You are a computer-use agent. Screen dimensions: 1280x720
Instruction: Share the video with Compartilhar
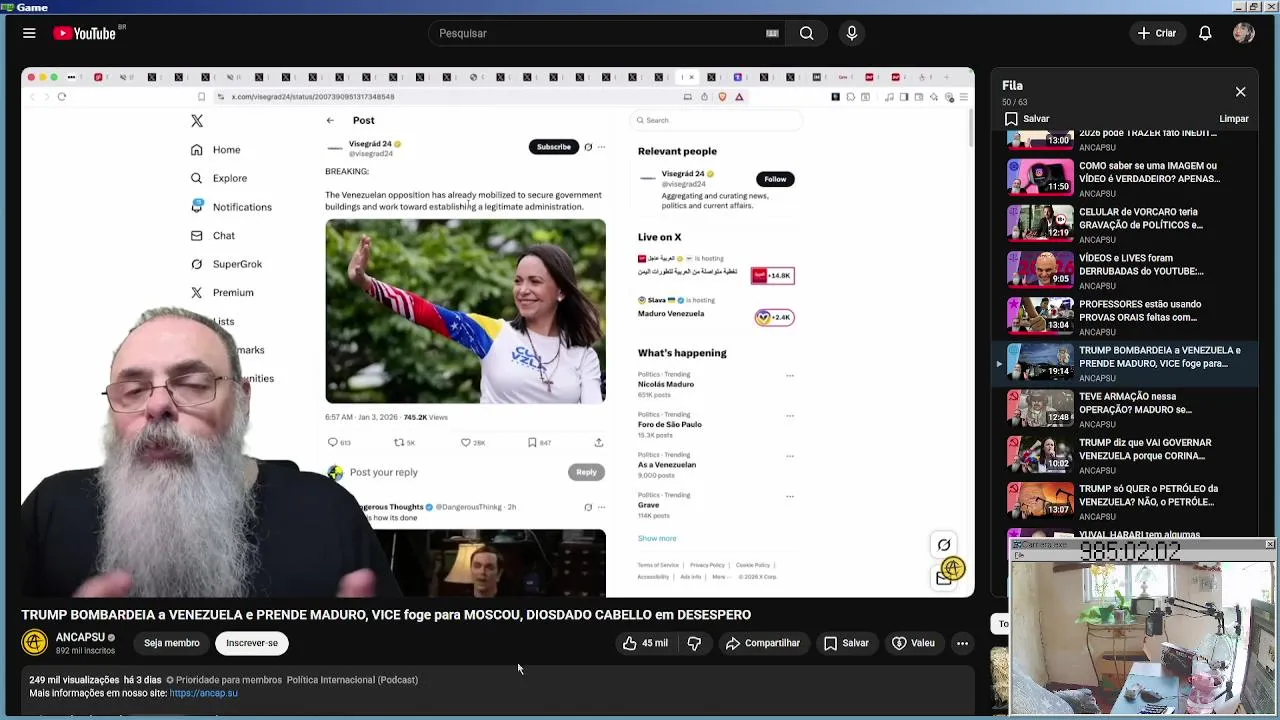pyautogui.click(x=763, y=643)
